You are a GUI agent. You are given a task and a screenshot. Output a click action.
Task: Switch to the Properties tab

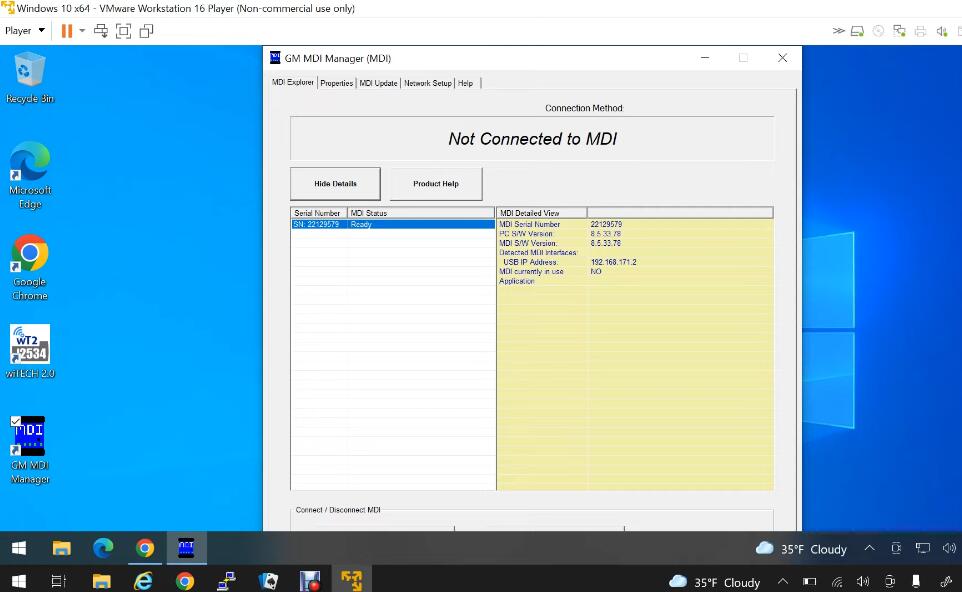(x=337, y=83)
